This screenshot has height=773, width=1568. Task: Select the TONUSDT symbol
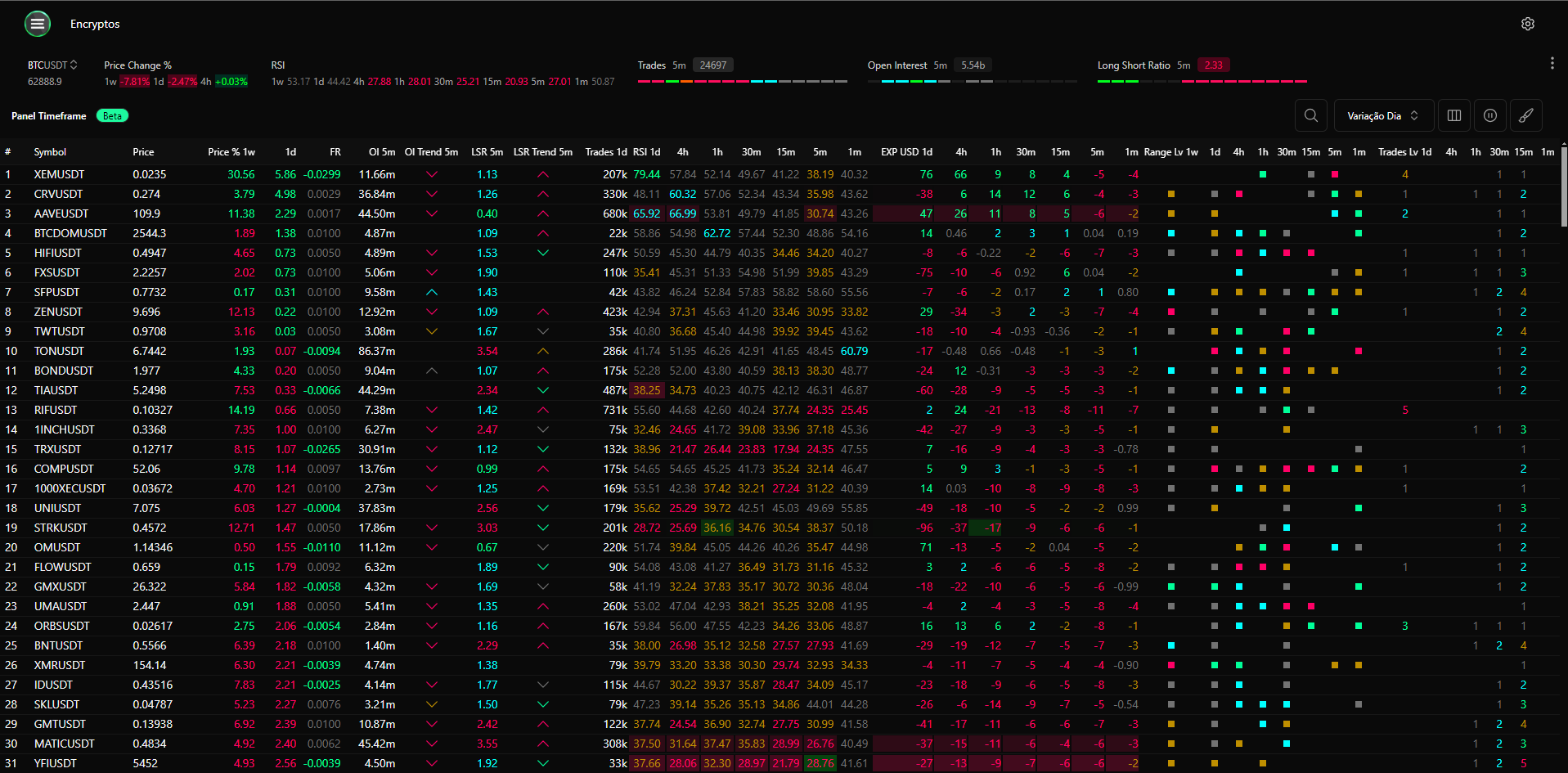click(x=59, y=351)
